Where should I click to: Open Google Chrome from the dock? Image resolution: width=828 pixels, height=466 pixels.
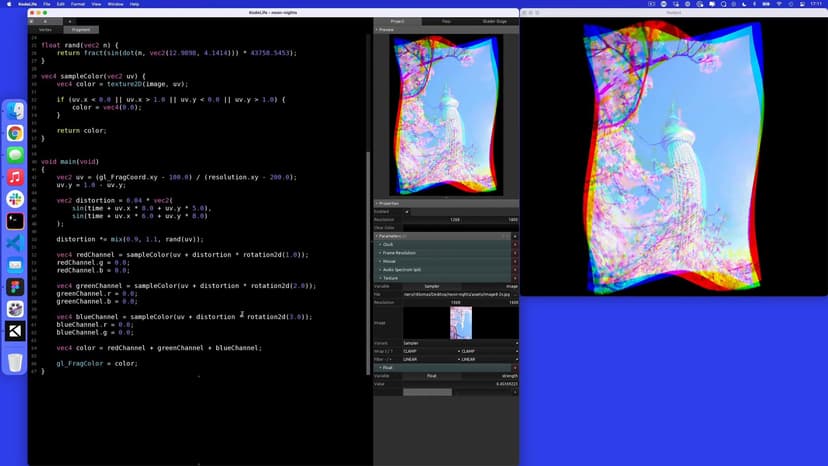[x=15, y=133]
